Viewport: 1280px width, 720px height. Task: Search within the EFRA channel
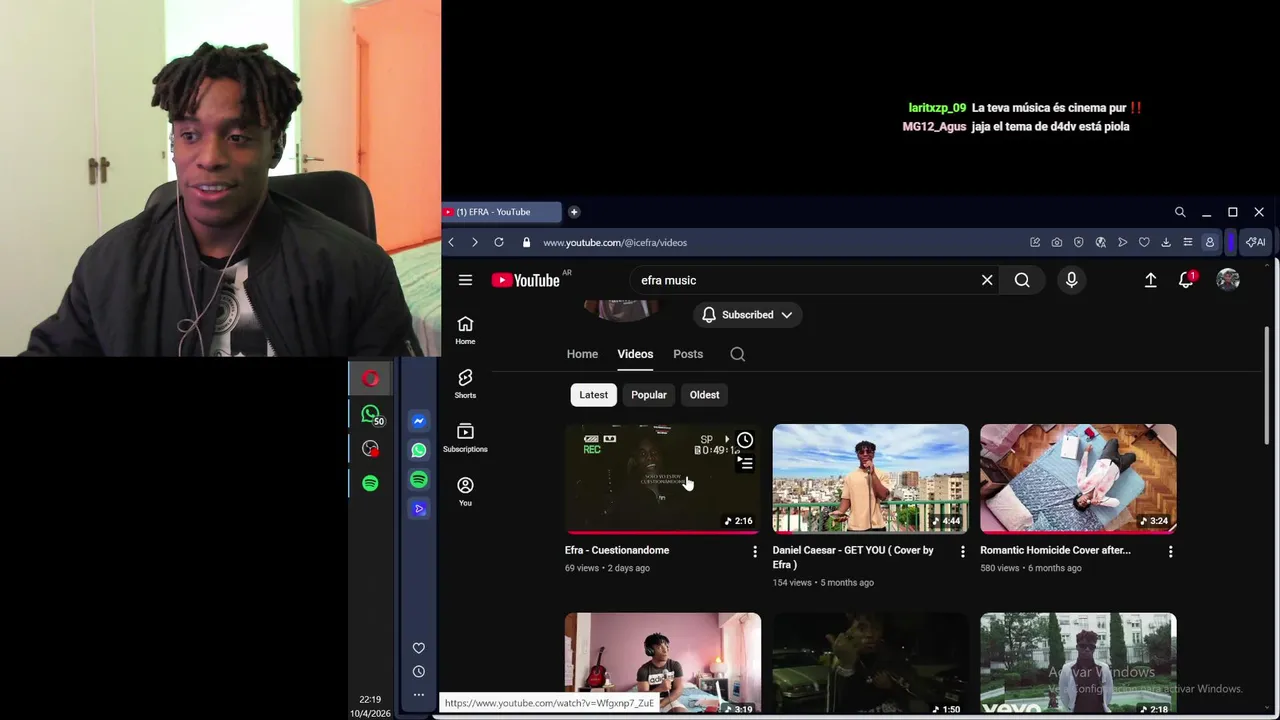pos(738,354)
